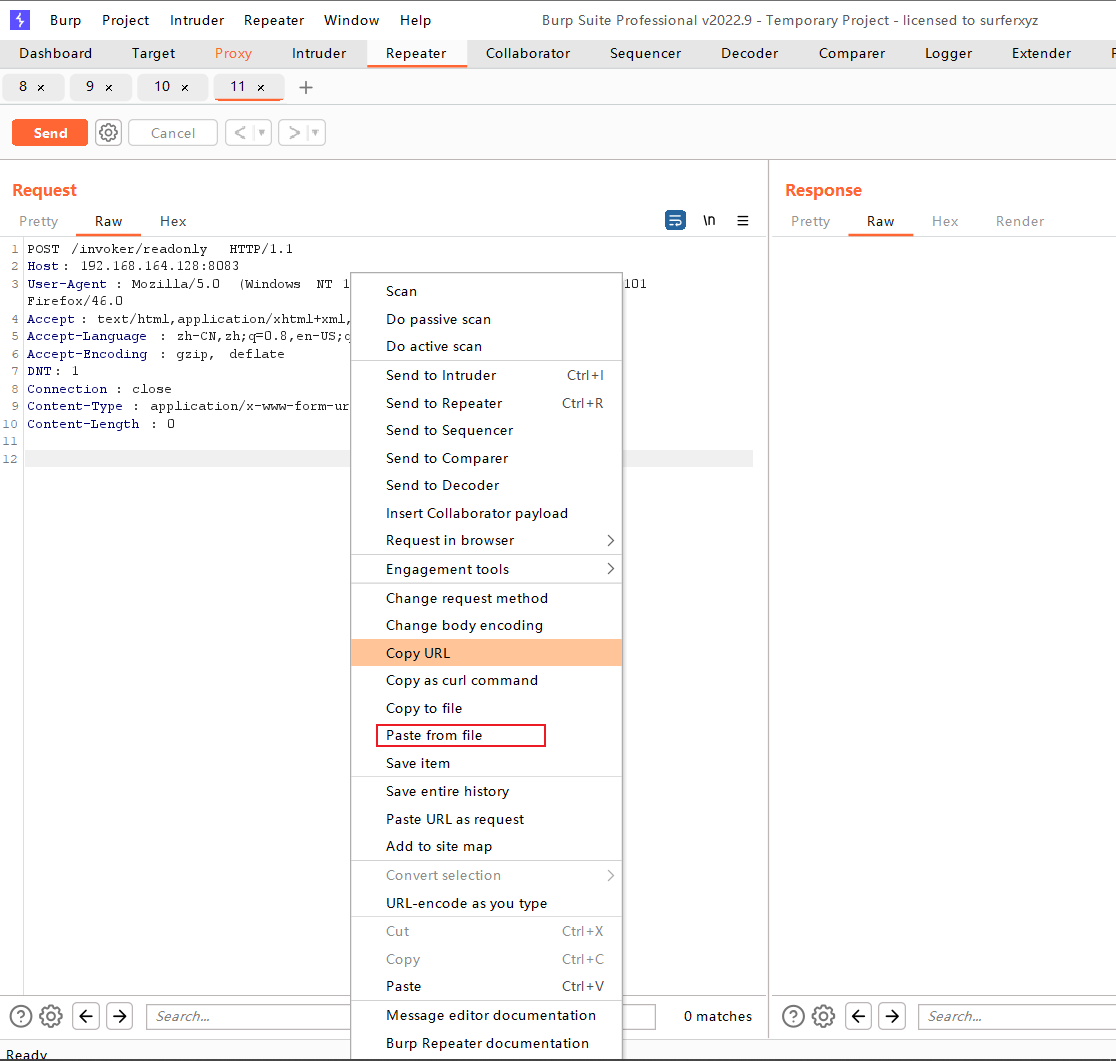Add a new Repeater tab with plus

[306, 88]
